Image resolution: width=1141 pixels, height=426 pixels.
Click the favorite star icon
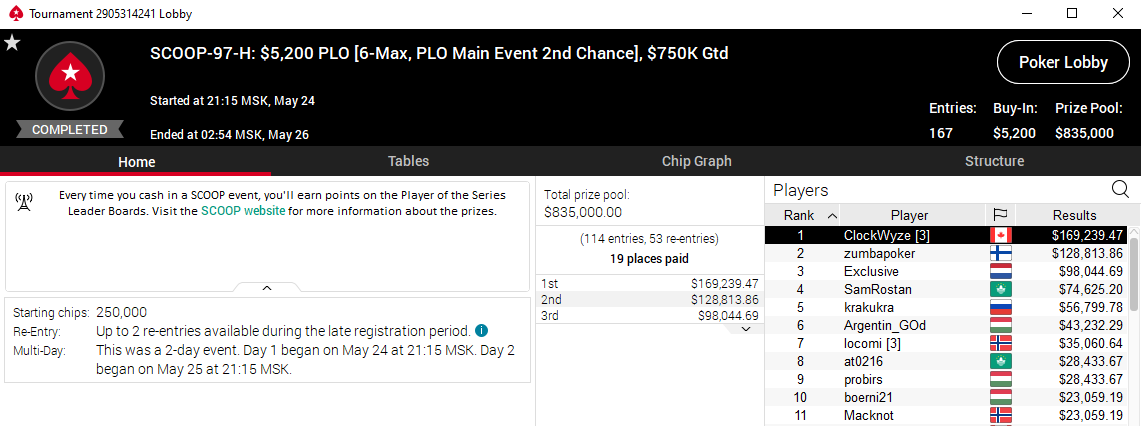point(12,44)
